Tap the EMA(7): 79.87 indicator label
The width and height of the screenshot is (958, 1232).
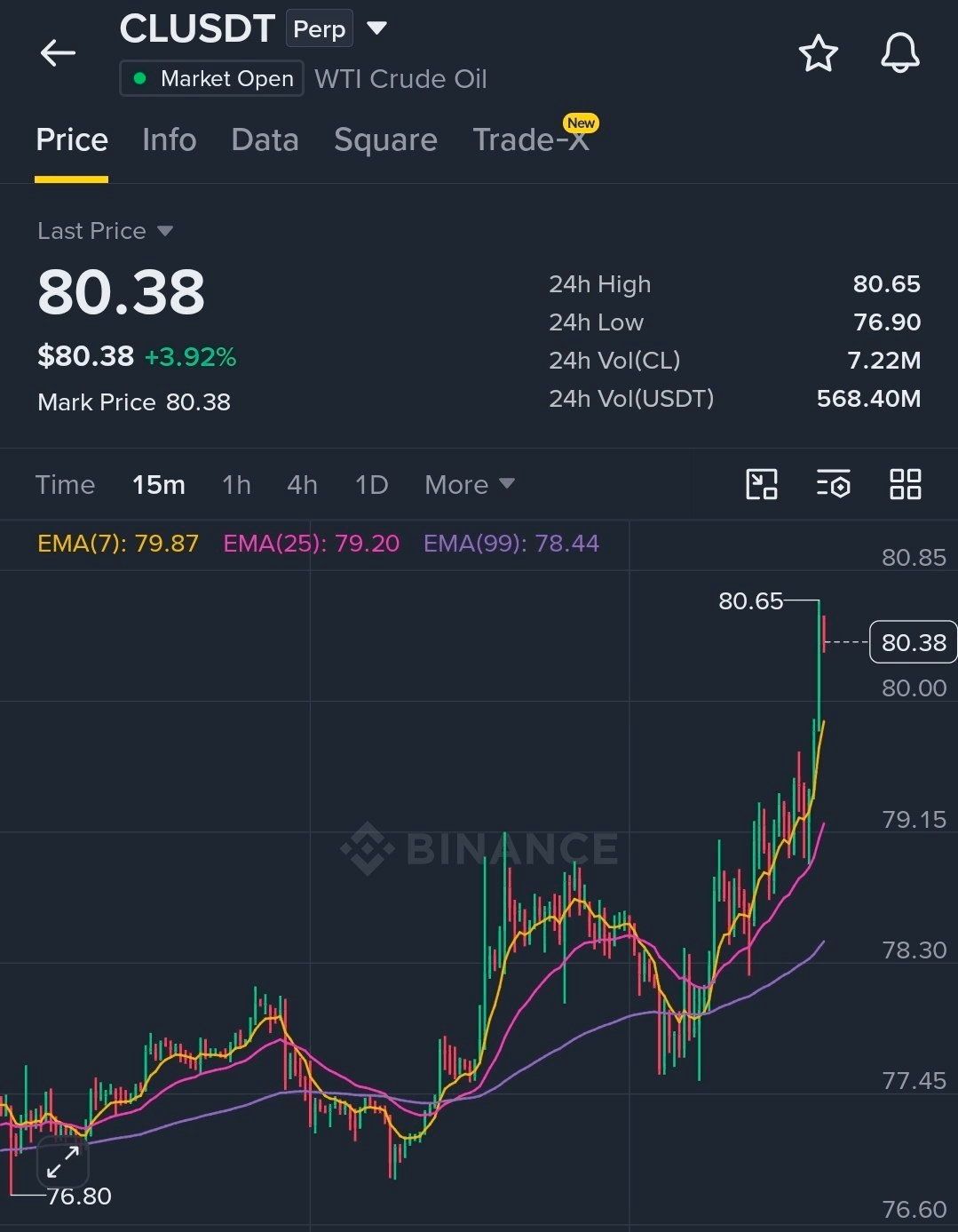(118, 544)
